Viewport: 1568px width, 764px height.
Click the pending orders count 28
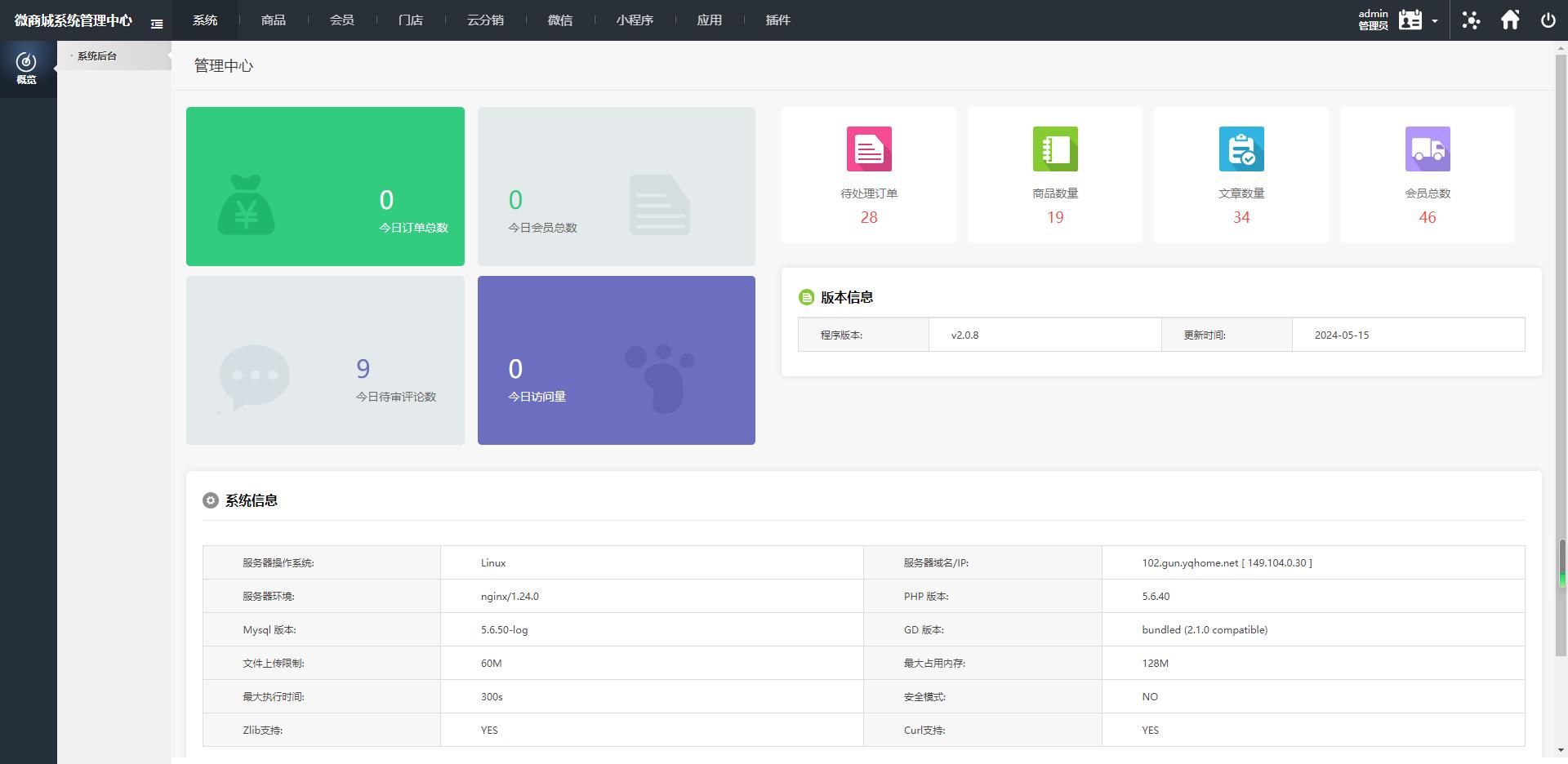point(869,218)
